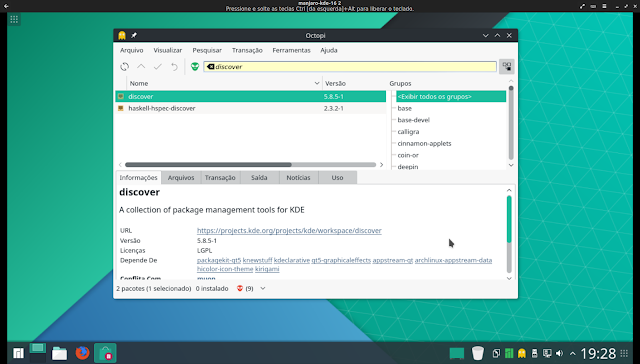Toggle the green alien AUR tool icon
The height and width of the screenshot is (364, 640).
coord(195,67)
